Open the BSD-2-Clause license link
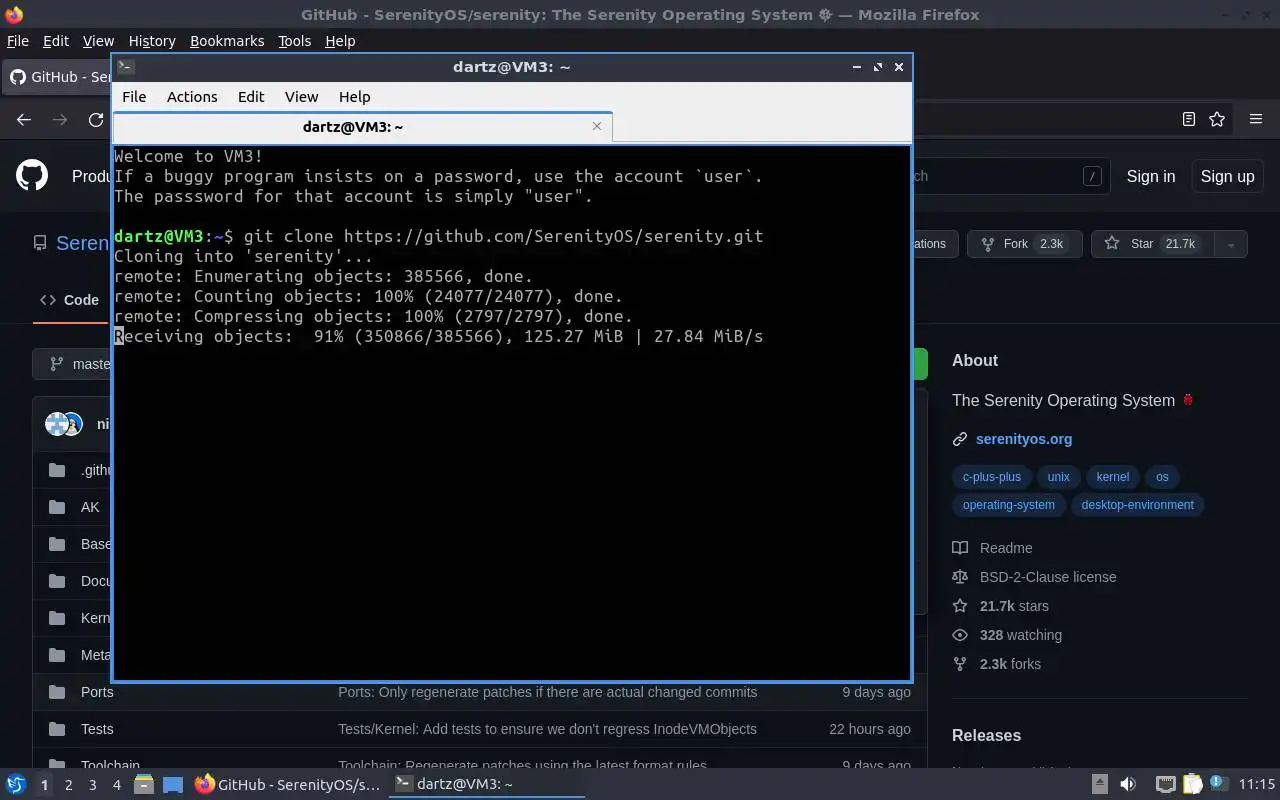1280x800 pixels. click(1048, 577)
